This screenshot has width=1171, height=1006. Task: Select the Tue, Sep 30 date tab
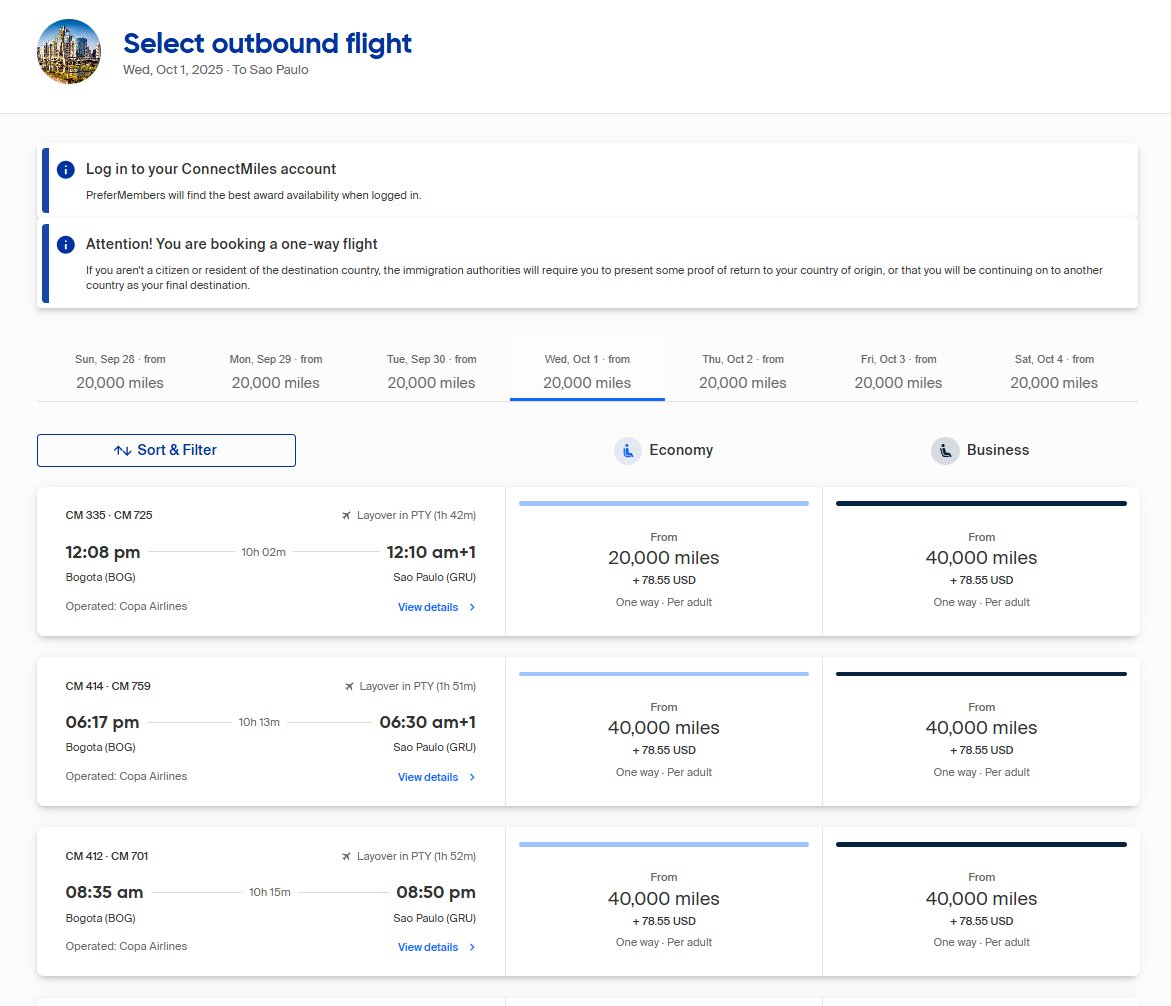(432, 372)
